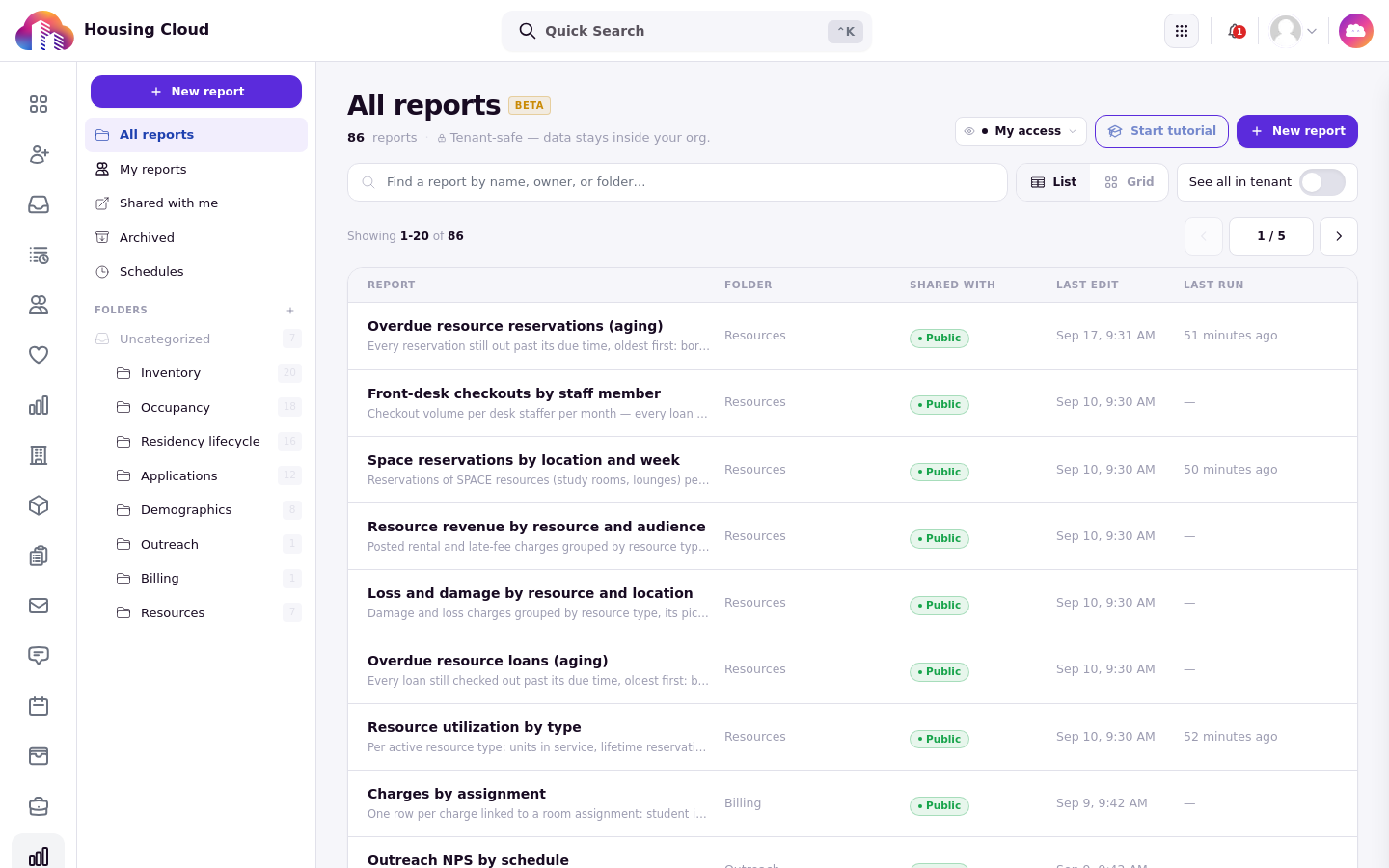
Task: Open the apps grid launcher in header
Action: click(1182, 31)
